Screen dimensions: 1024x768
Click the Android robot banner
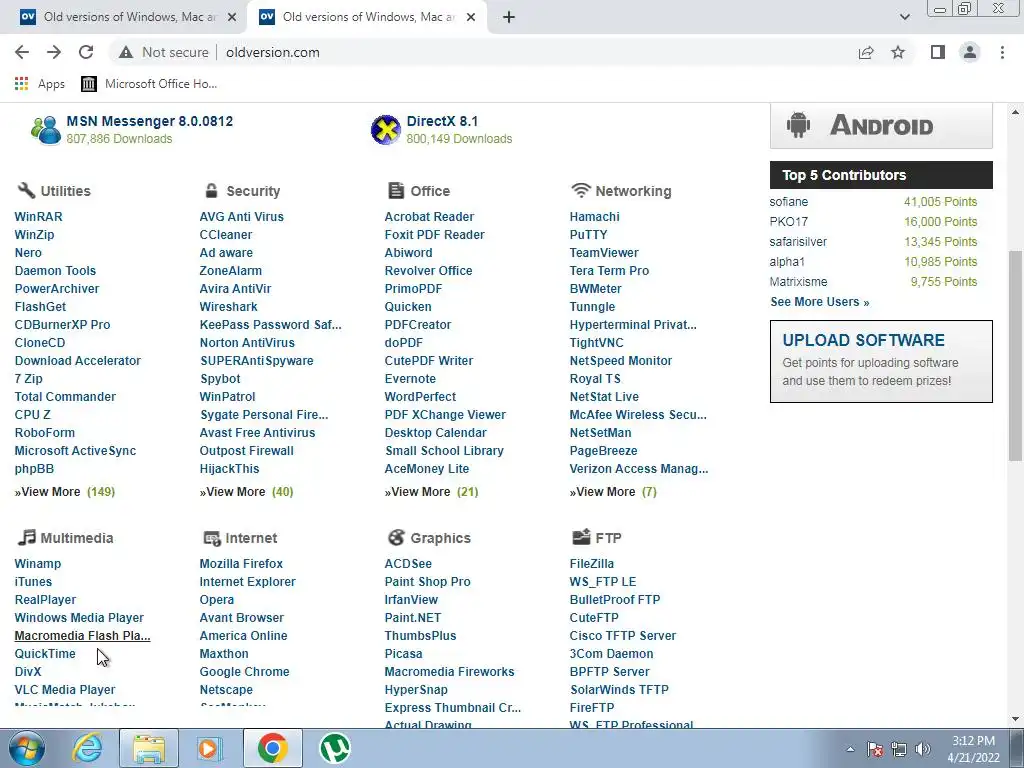[881, 125]
